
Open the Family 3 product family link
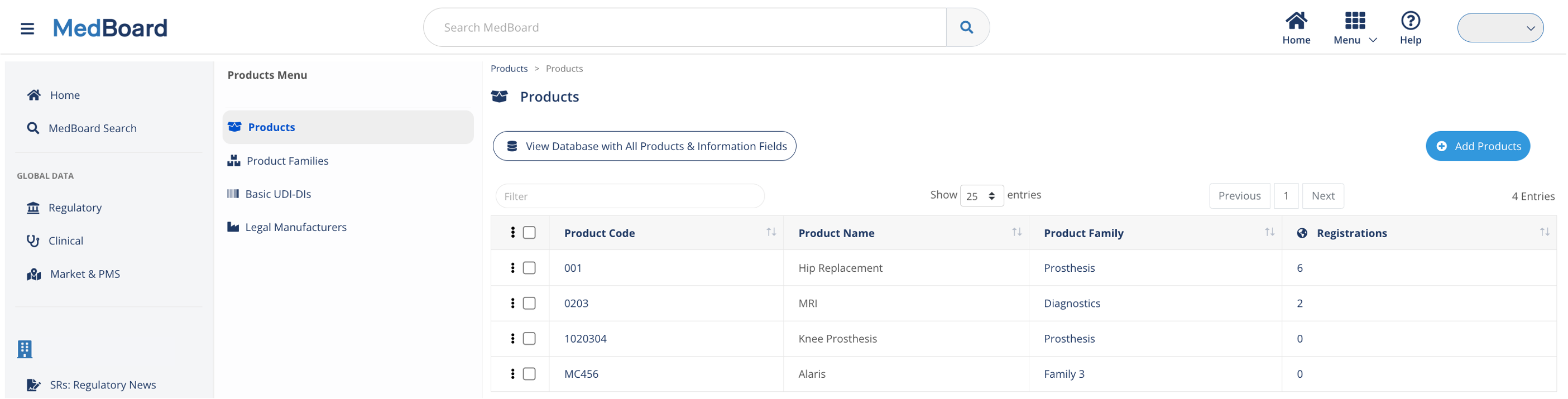point(1065,374)
